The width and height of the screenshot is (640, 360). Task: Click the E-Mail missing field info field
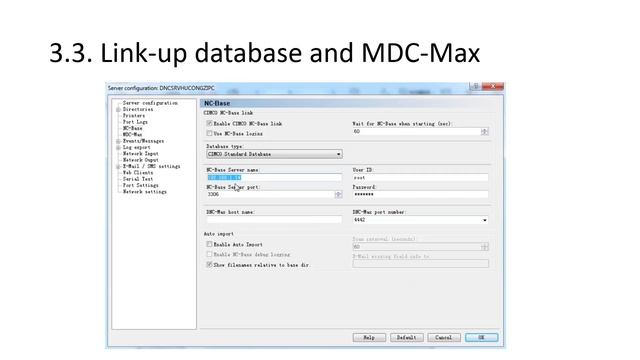(x=420, y=264)
